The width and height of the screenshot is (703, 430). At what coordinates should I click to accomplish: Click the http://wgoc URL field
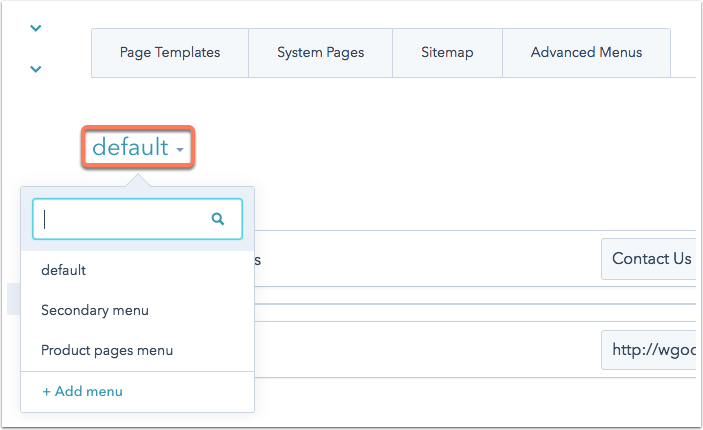coord(649,350)
